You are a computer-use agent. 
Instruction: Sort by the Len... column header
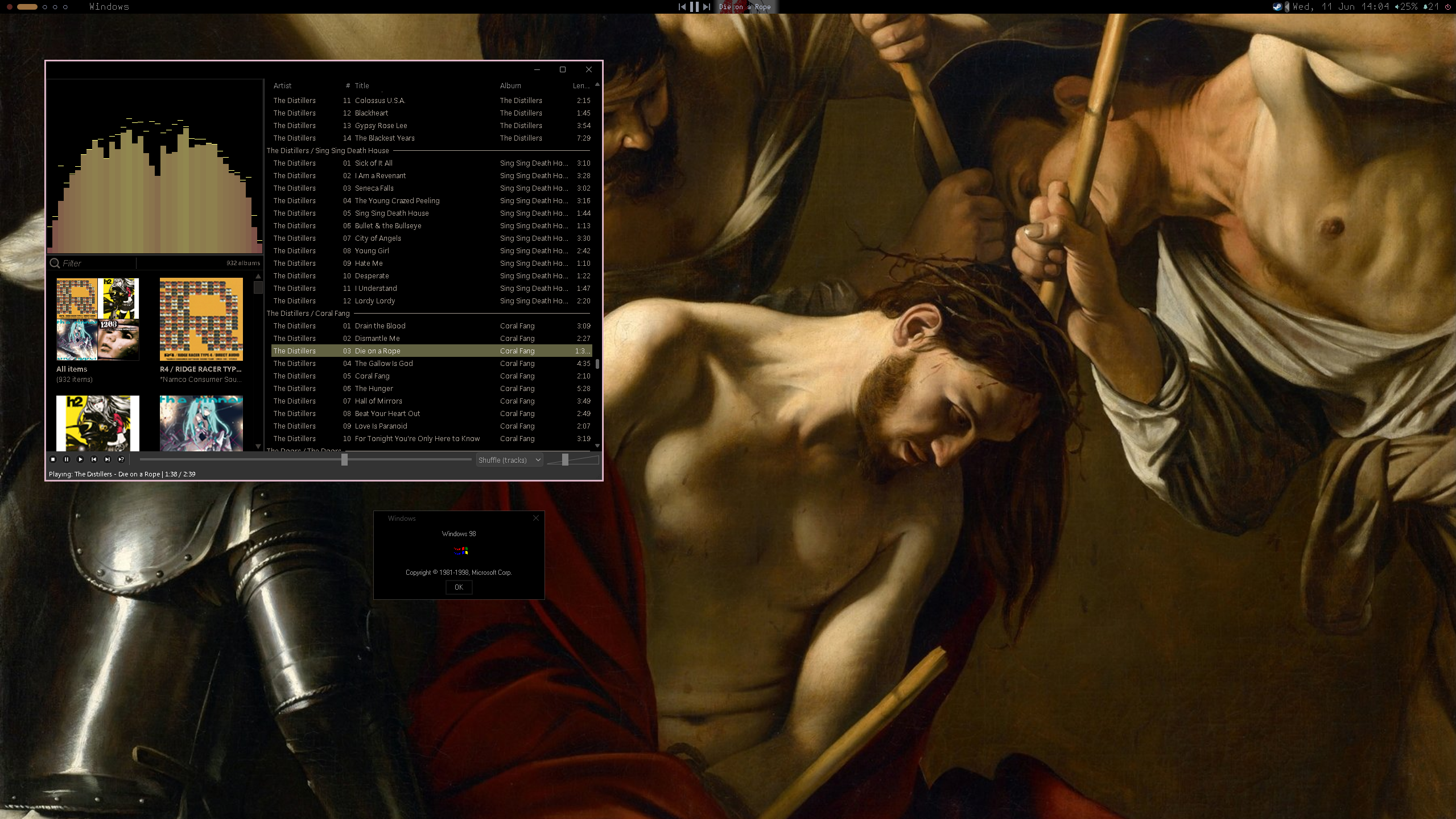581,86
